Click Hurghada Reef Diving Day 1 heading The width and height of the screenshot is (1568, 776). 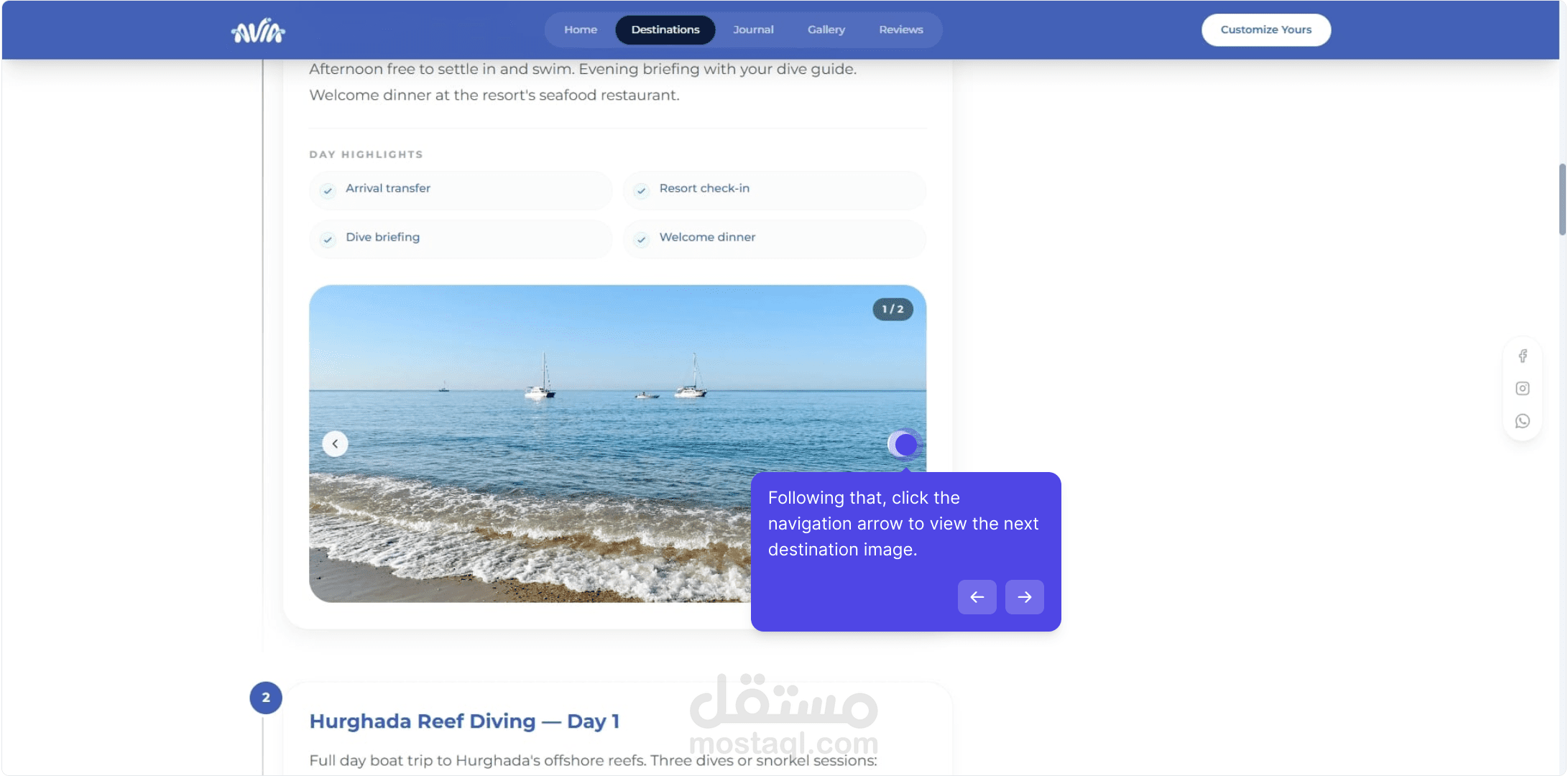(464, 721)
